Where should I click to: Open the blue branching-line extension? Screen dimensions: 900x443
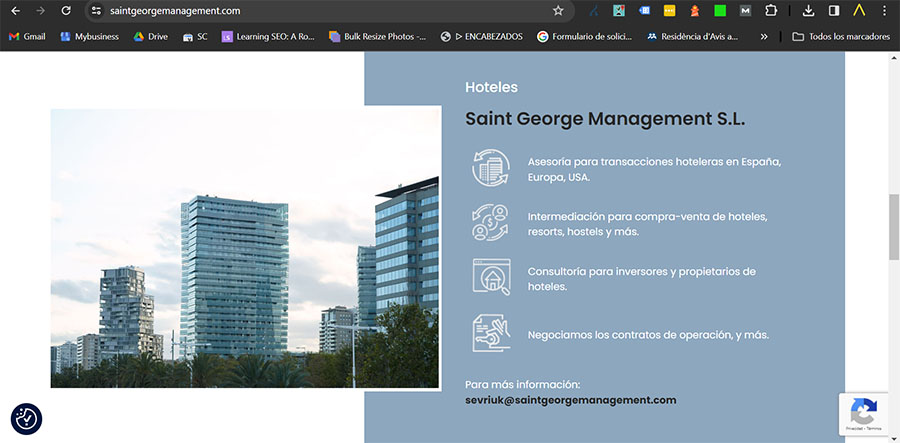click(594, 10)
